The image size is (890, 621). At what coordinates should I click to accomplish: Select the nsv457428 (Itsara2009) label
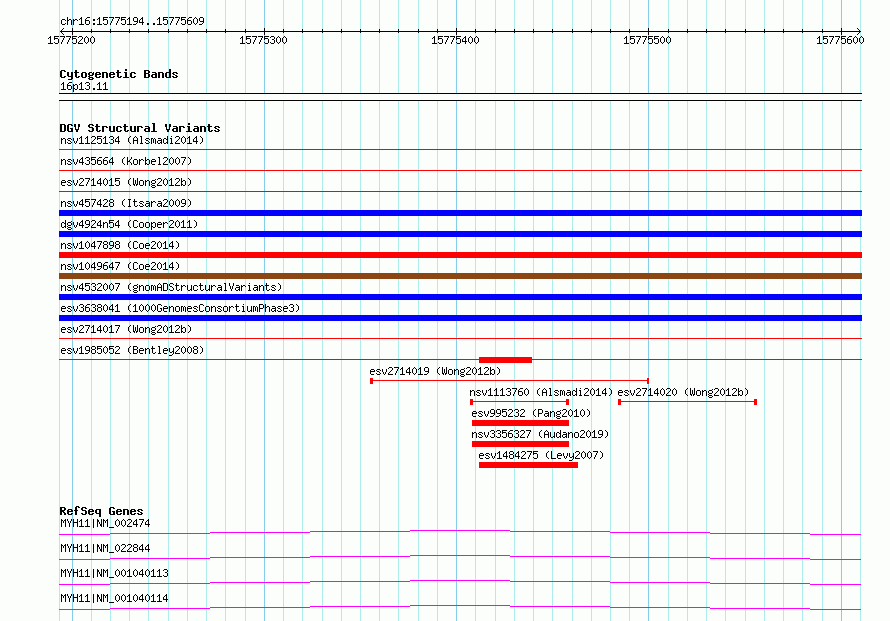click(x=126, y=203)
